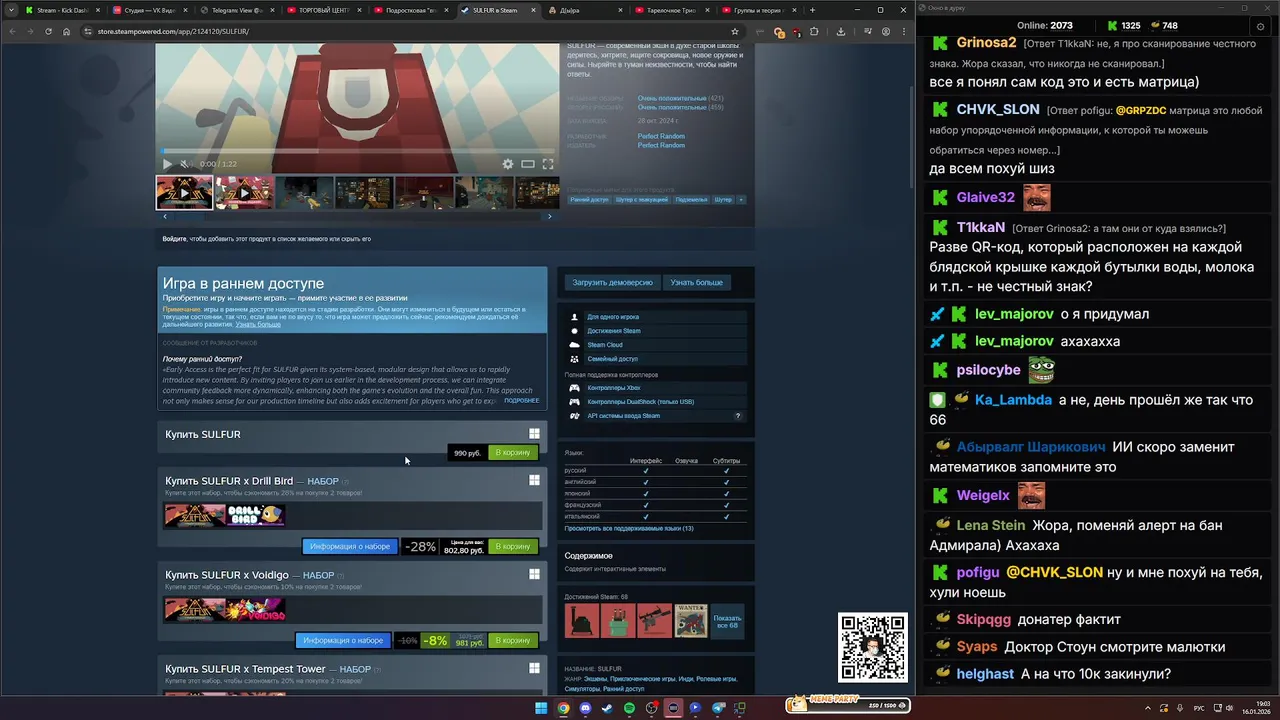Show hidden system tray icons

tap(1148, 708)
